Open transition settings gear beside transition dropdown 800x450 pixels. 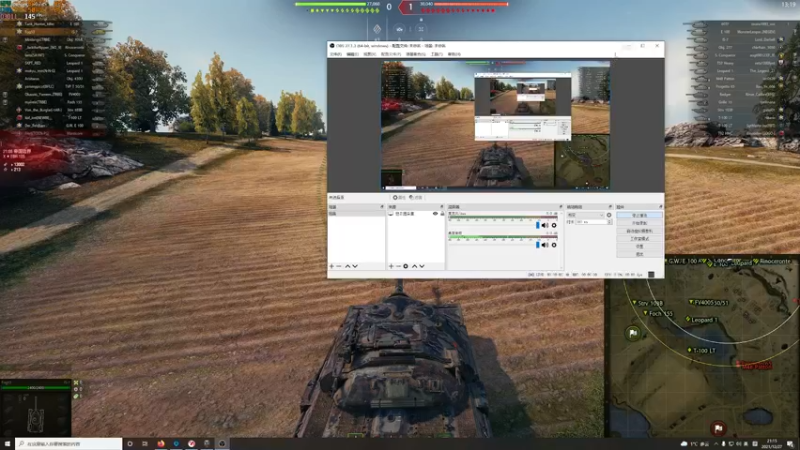pos(609,215)
